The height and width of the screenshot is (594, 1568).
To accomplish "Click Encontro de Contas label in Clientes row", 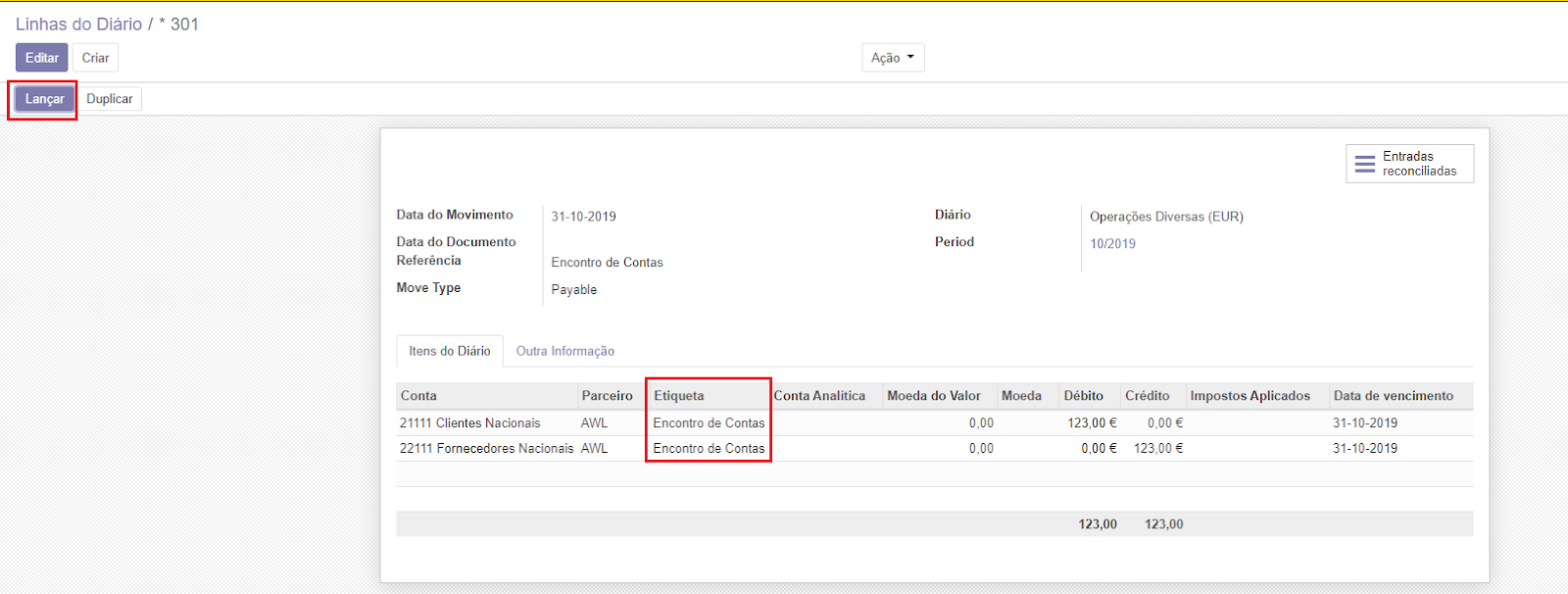I will [709, 423].
